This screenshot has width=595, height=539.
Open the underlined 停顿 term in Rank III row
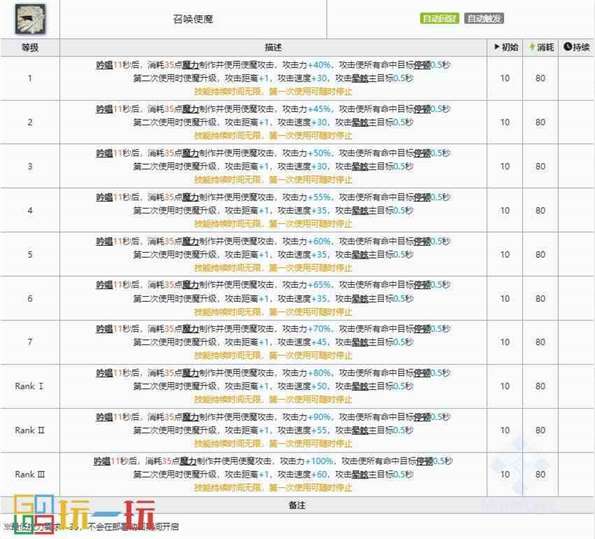(425, 461)
